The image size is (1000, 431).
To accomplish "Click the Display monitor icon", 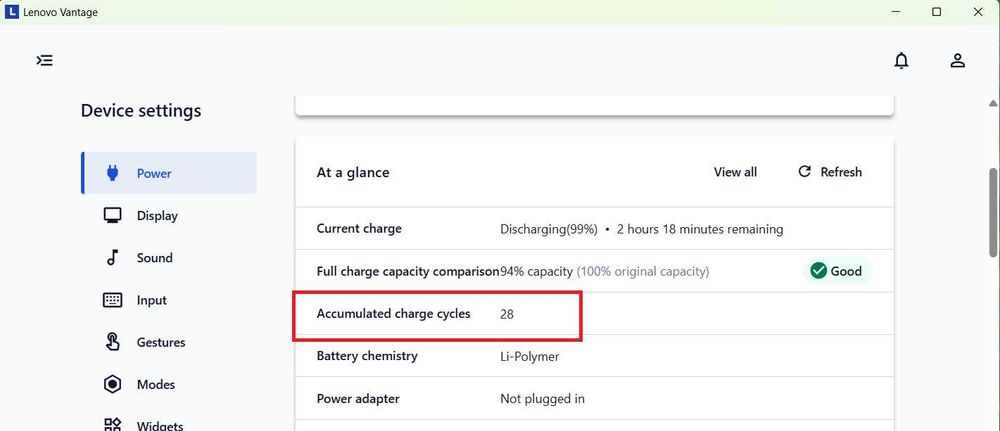I will click(113, 215).
